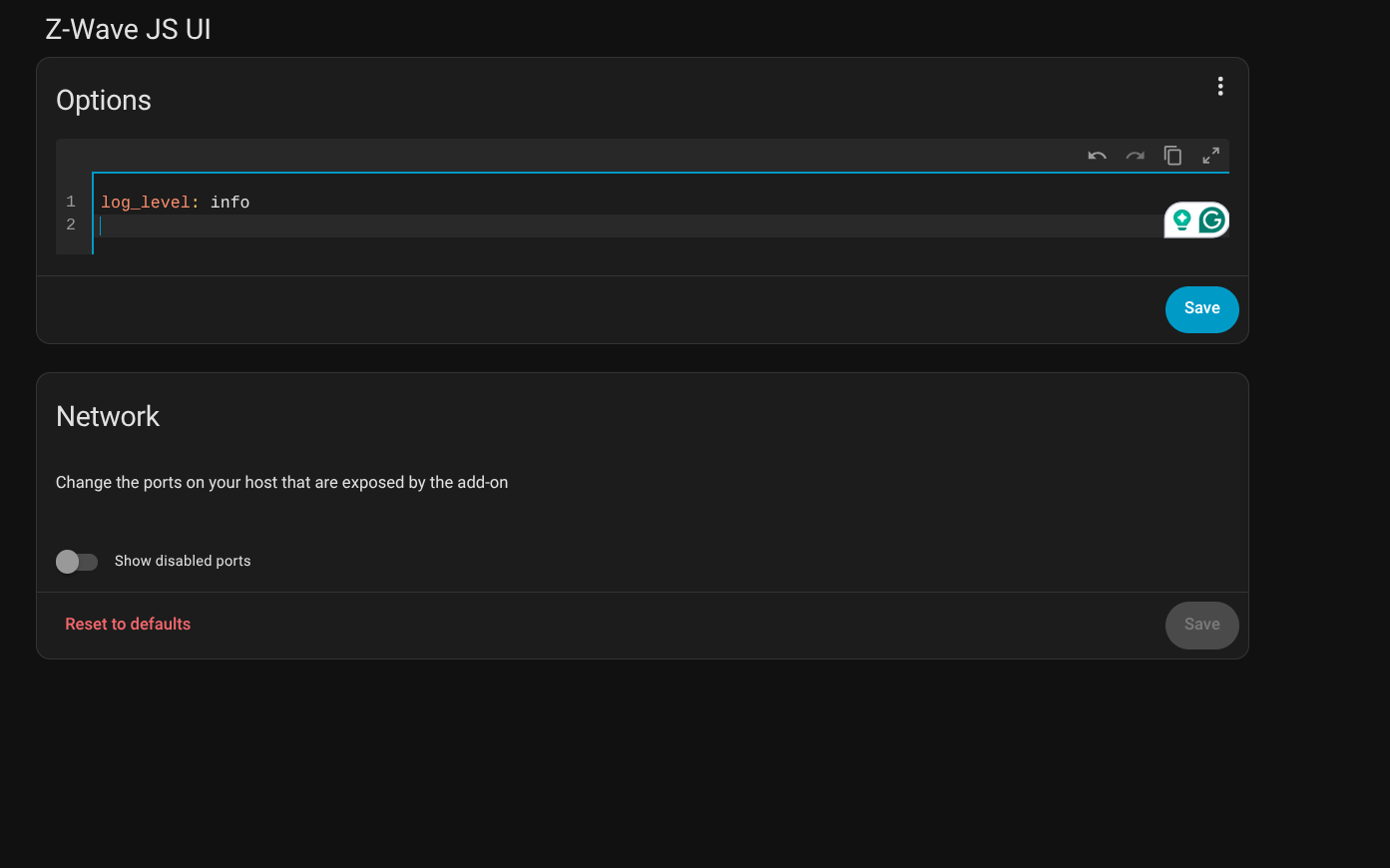Click line number 2 in the editor gutter
Image resolution: width=1390 pixels, height=868 pixels.
[71, 225]
